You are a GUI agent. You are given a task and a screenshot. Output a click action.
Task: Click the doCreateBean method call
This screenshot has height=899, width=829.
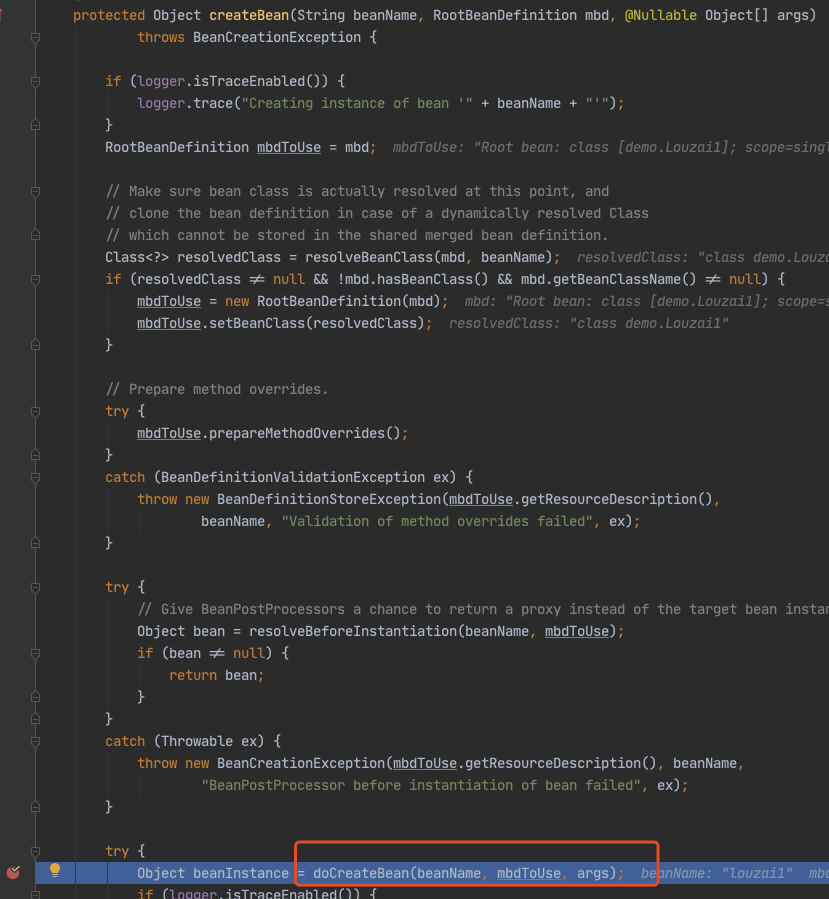point(361,873)
